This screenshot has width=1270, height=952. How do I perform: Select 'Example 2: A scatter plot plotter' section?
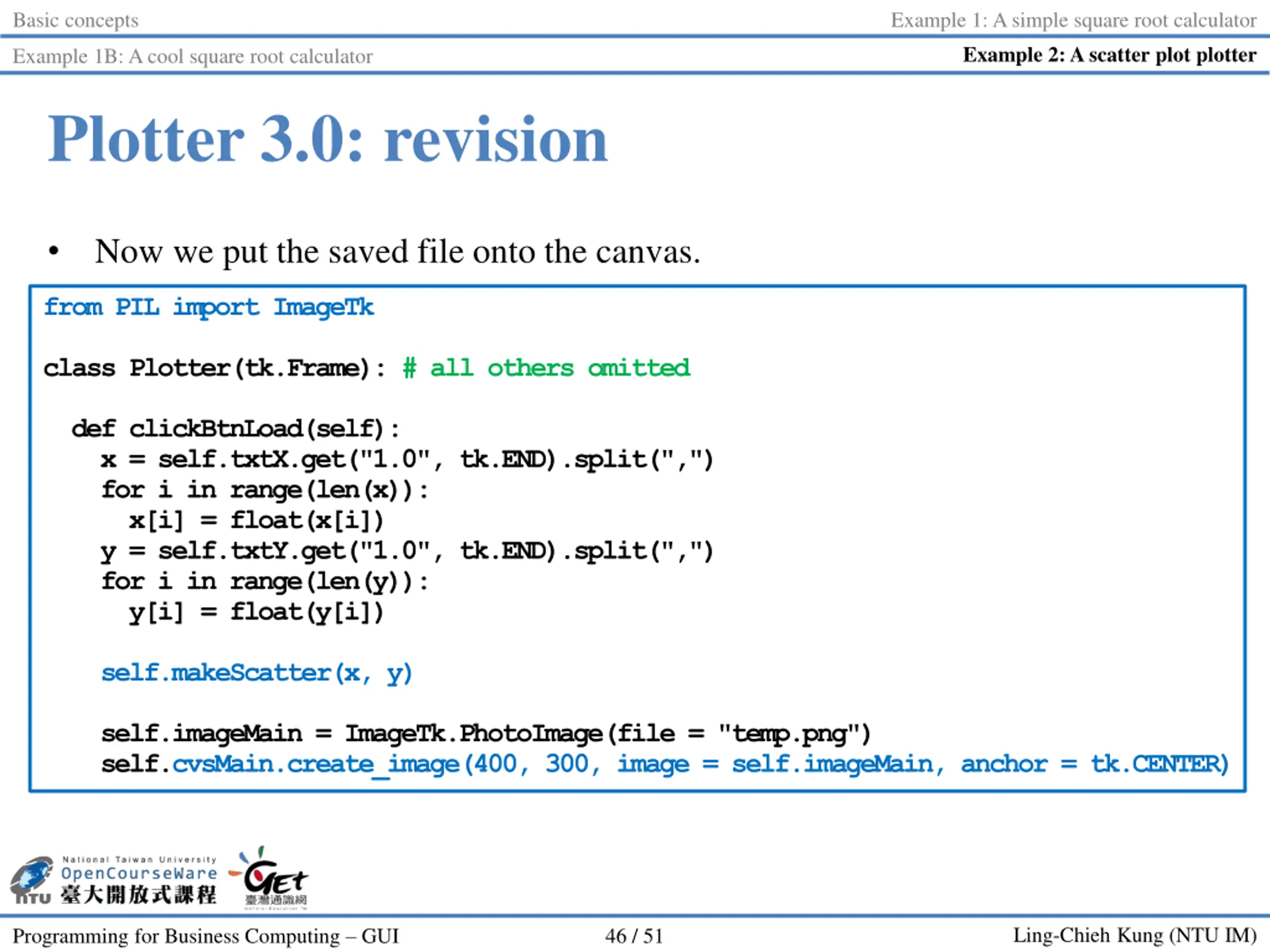(x=1109, y=55)
